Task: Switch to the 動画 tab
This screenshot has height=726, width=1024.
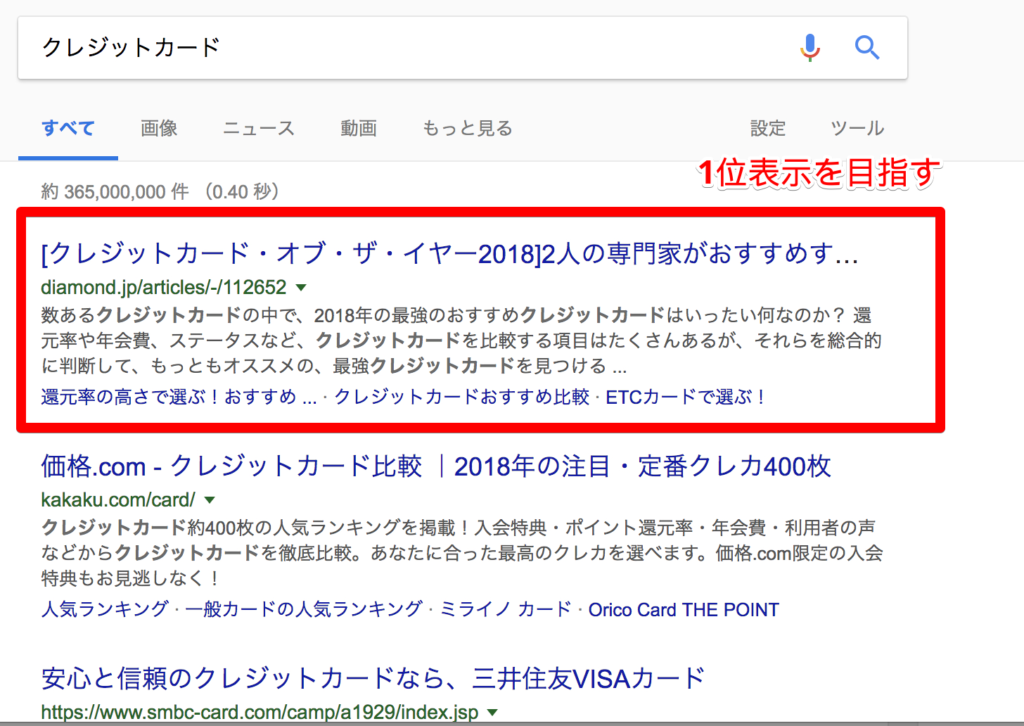Action: click(359, 128)
